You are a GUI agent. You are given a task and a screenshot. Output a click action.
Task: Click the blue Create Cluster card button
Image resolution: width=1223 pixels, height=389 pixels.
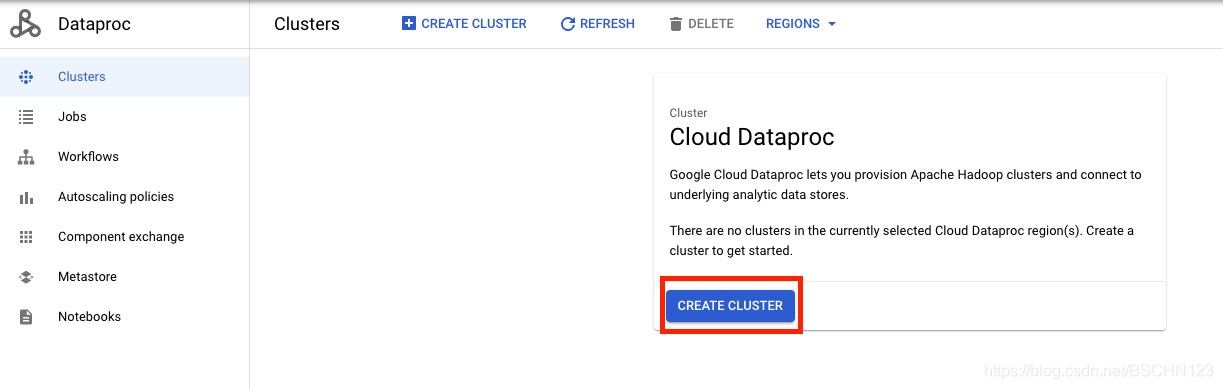730,306
